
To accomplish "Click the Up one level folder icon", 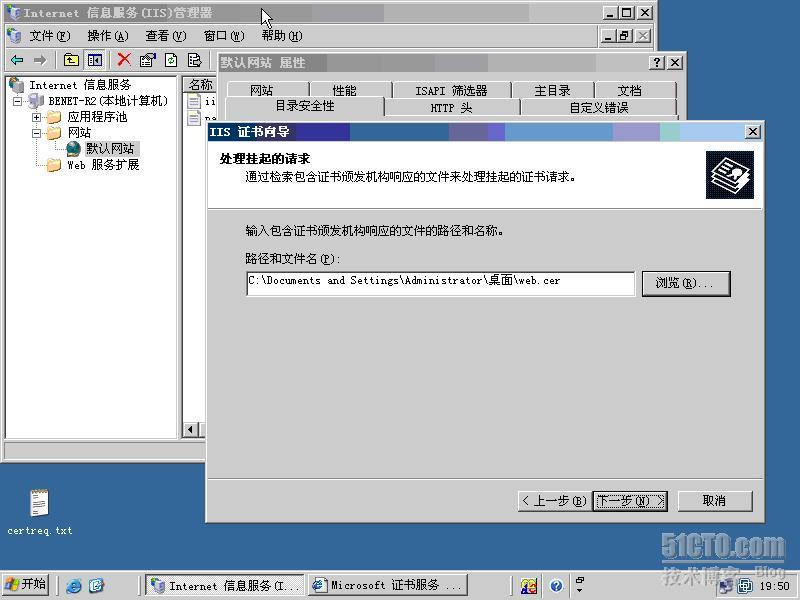I will [x=71, y=60].
